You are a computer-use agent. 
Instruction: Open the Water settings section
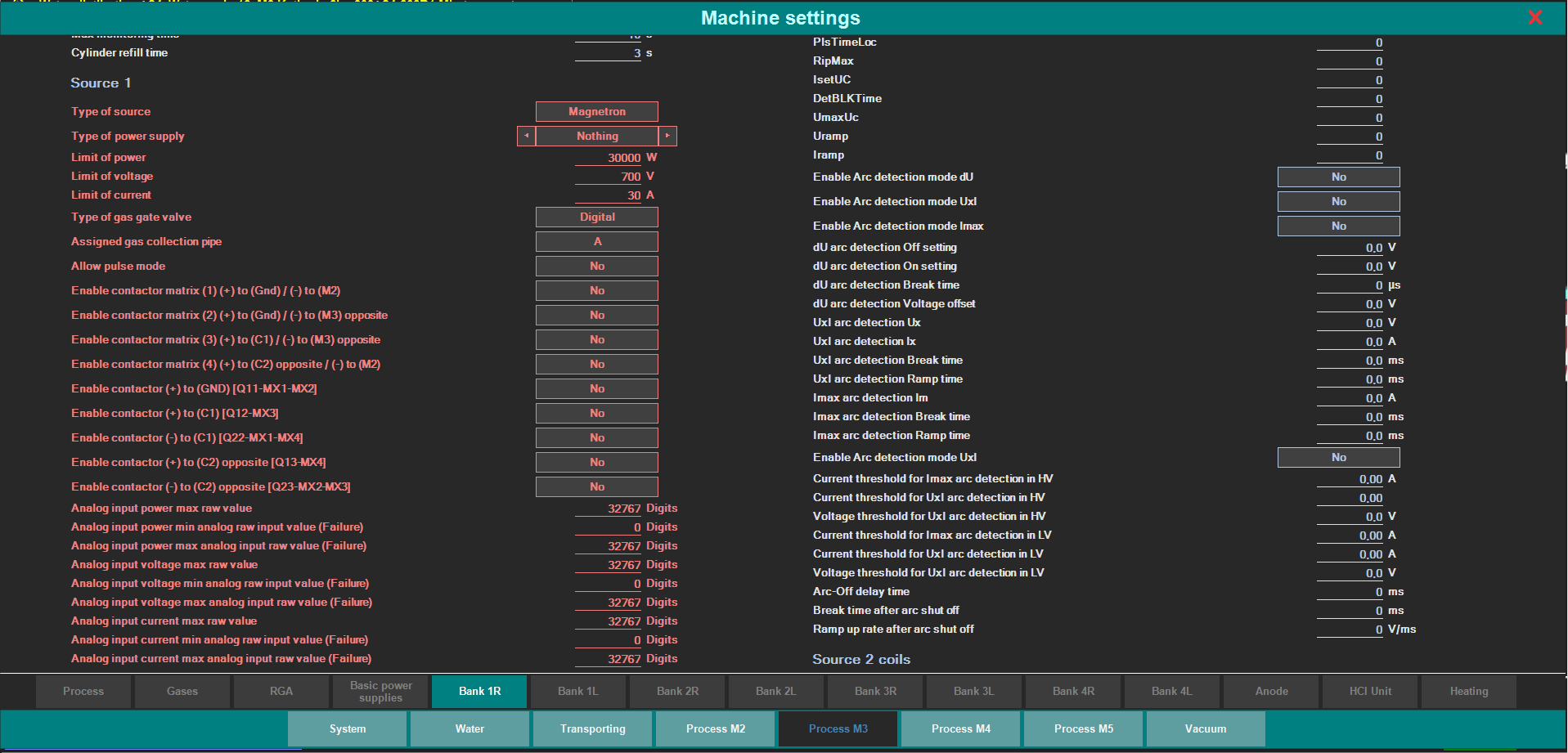tap(470, 729)
